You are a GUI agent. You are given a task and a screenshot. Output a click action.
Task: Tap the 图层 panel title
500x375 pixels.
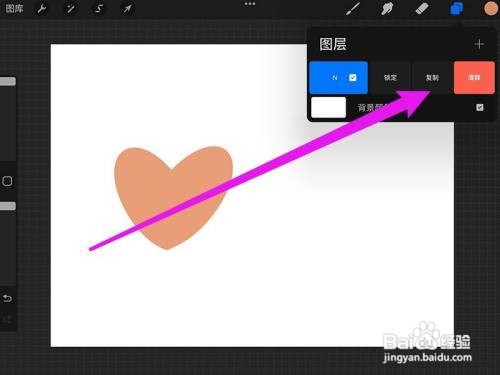(x=333, y=44)
